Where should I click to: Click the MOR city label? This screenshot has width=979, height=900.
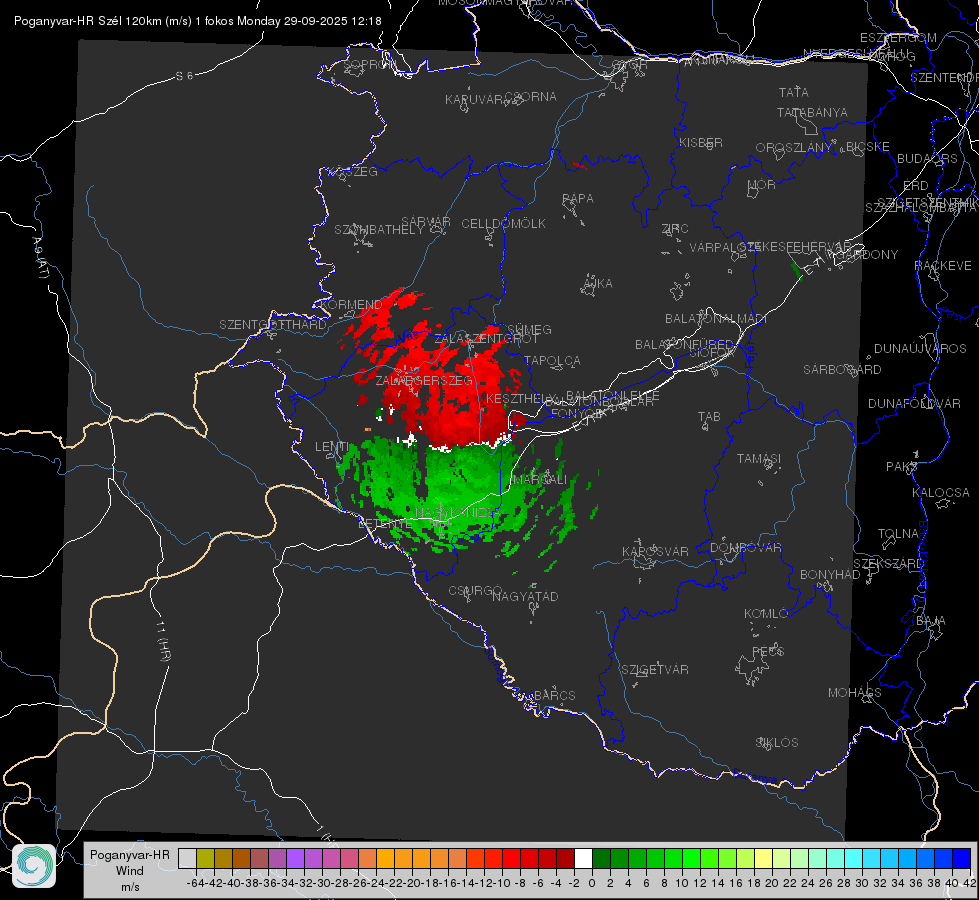coord(762,184)
